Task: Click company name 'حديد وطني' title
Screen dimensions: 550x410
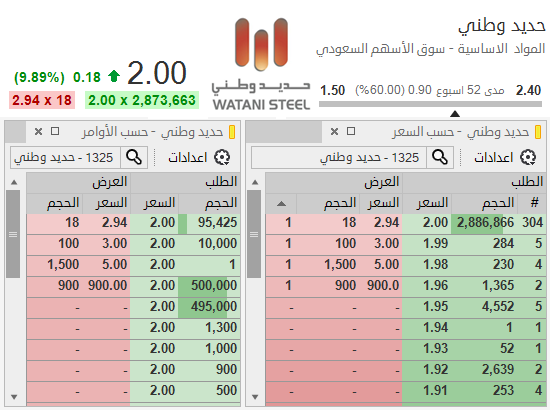Action: pyautogui.click(x=502, y=26)
